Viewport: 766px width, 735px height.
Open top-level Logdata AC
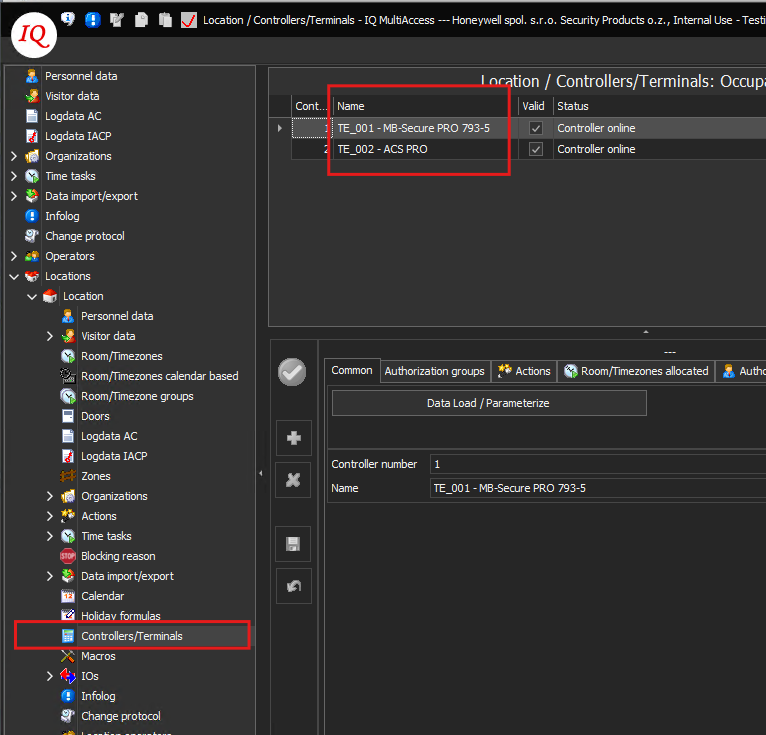pos(73,116)
